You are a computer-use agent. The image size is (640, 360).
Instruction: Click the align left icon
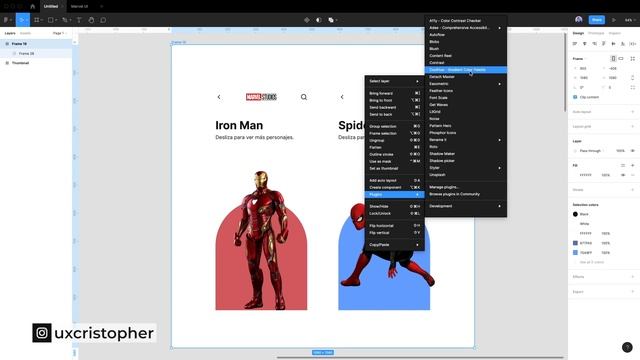(x=575, y=44)
